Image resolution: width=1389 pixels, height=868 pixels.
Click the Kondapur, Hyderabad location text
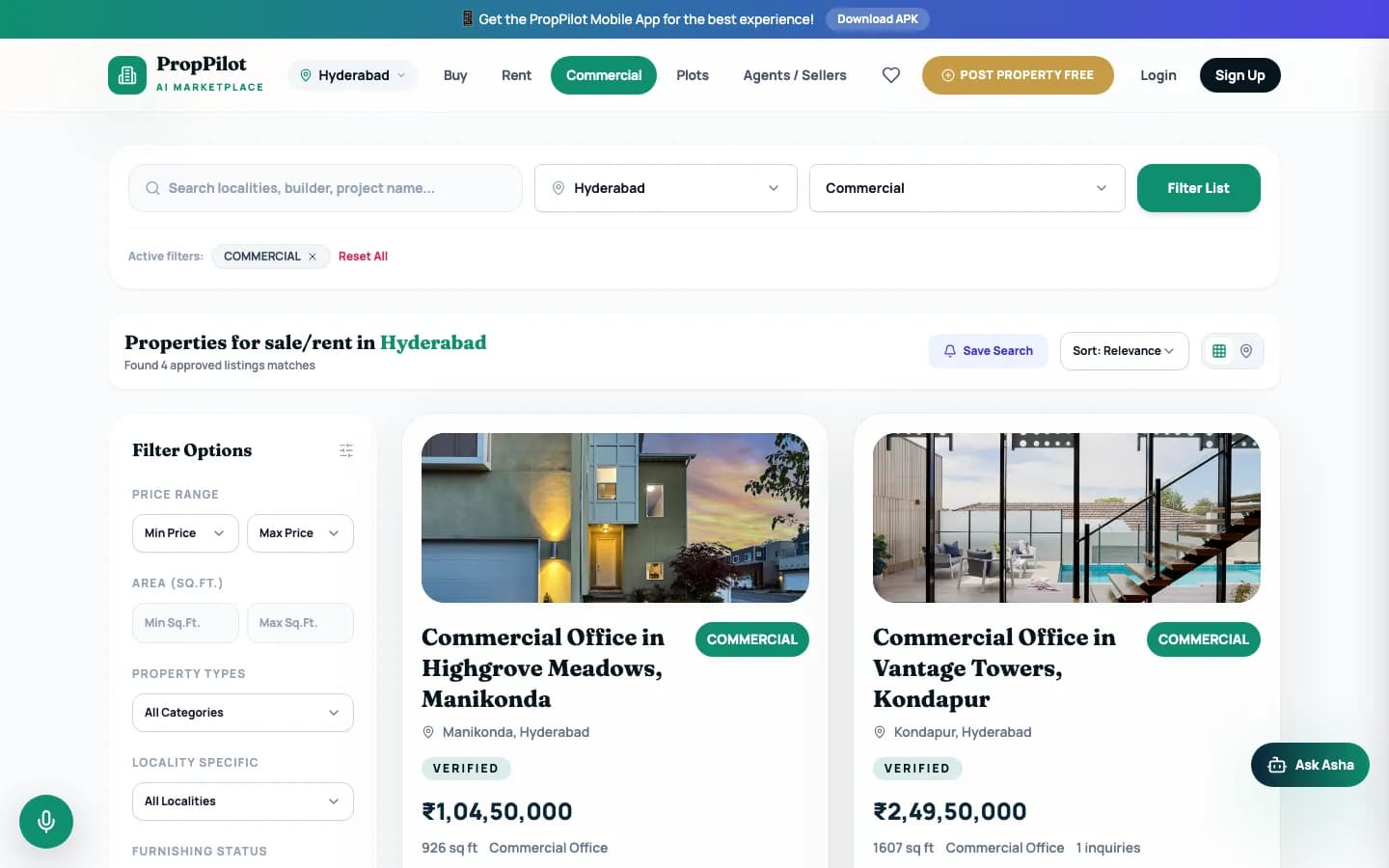point(963,732)
